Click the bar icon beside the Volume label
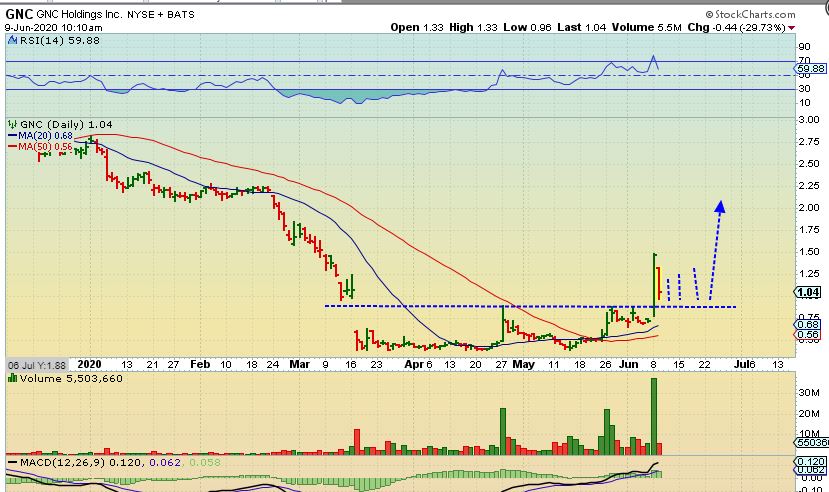The image size is (829, 492). pyautogui.click(x=13, y=378)
